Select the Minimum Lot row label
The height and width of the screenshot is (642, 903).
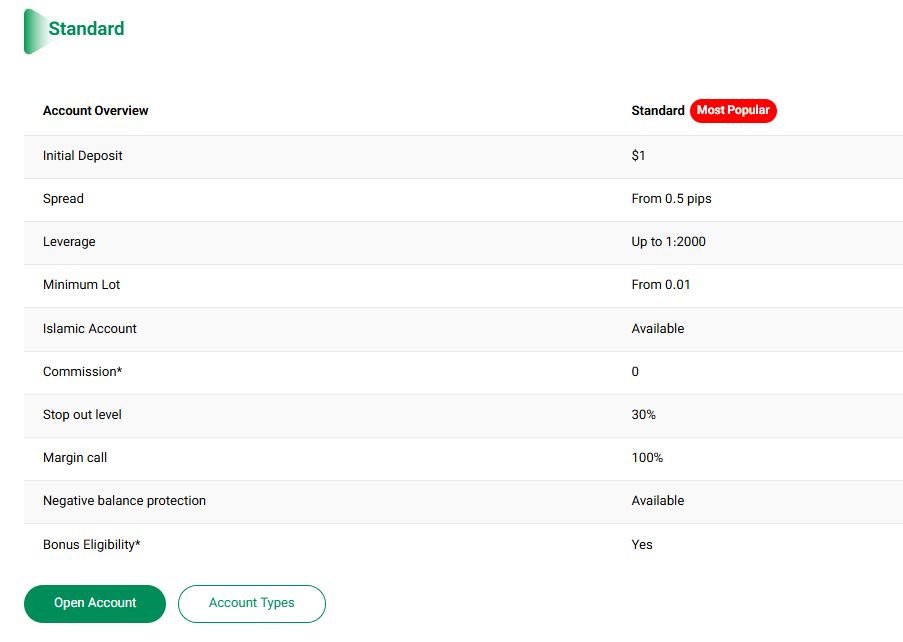(81, 285)
